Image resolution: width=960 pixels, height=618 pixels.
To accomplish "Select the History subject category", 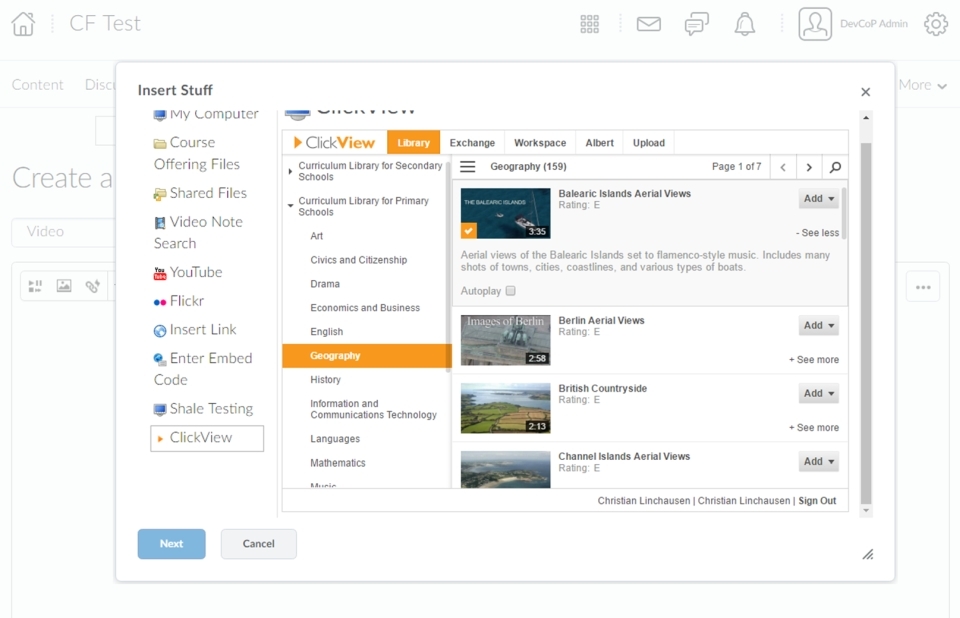I will click(x=325, y=380).
